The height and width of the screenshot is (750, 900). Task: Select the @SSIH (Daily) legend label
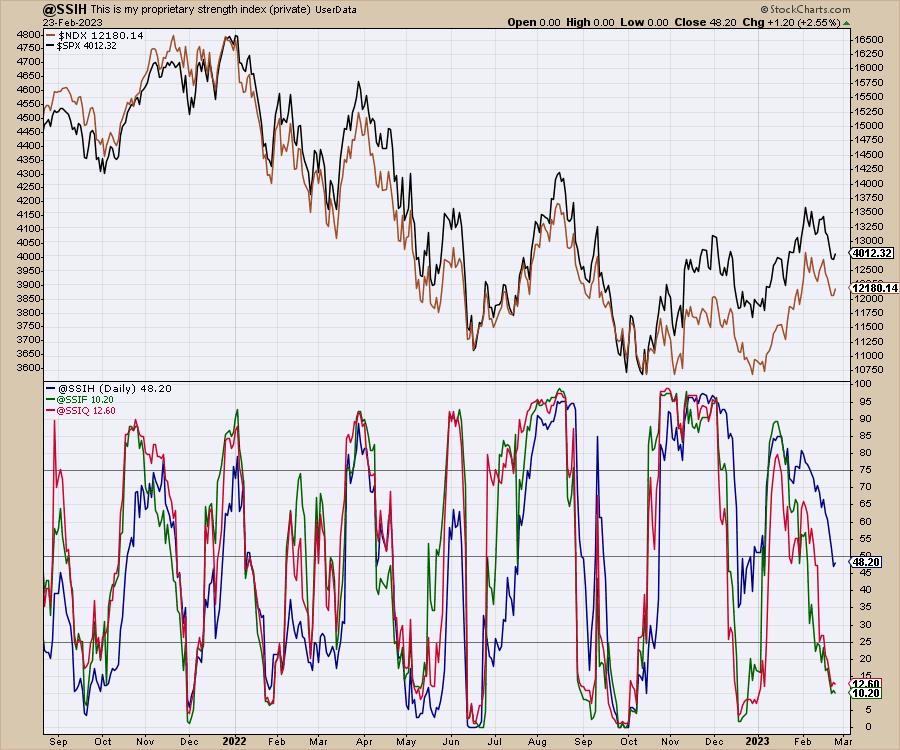[100, 387]
